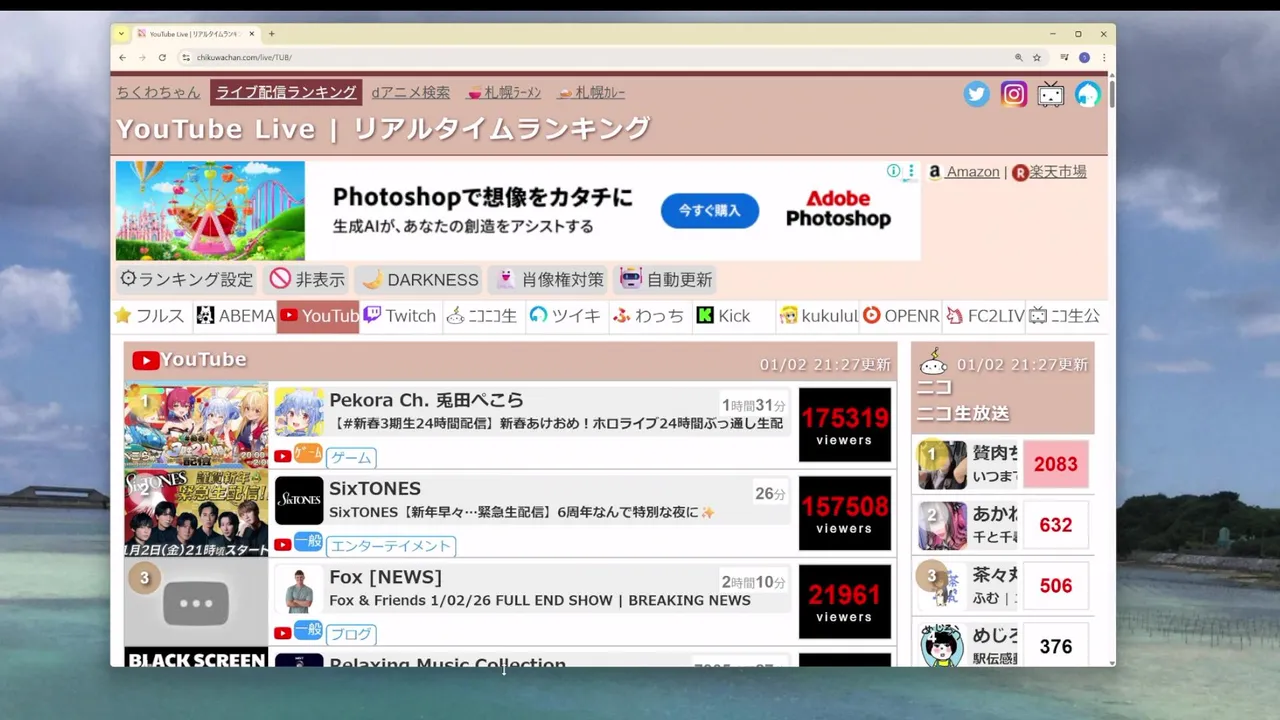
Task: Click the YouTube logo in ranking header
Action: click(146, 361)
